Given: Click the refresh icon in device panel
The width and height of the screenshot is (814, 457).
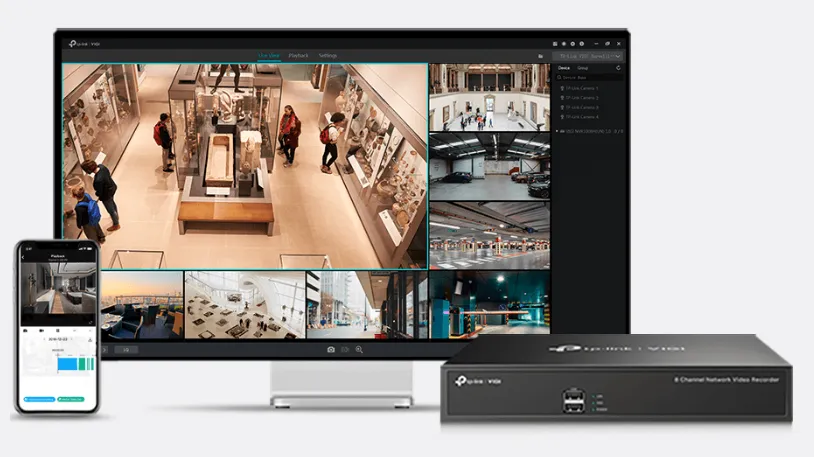Looking at the screenshot, I should coord(618,68).
